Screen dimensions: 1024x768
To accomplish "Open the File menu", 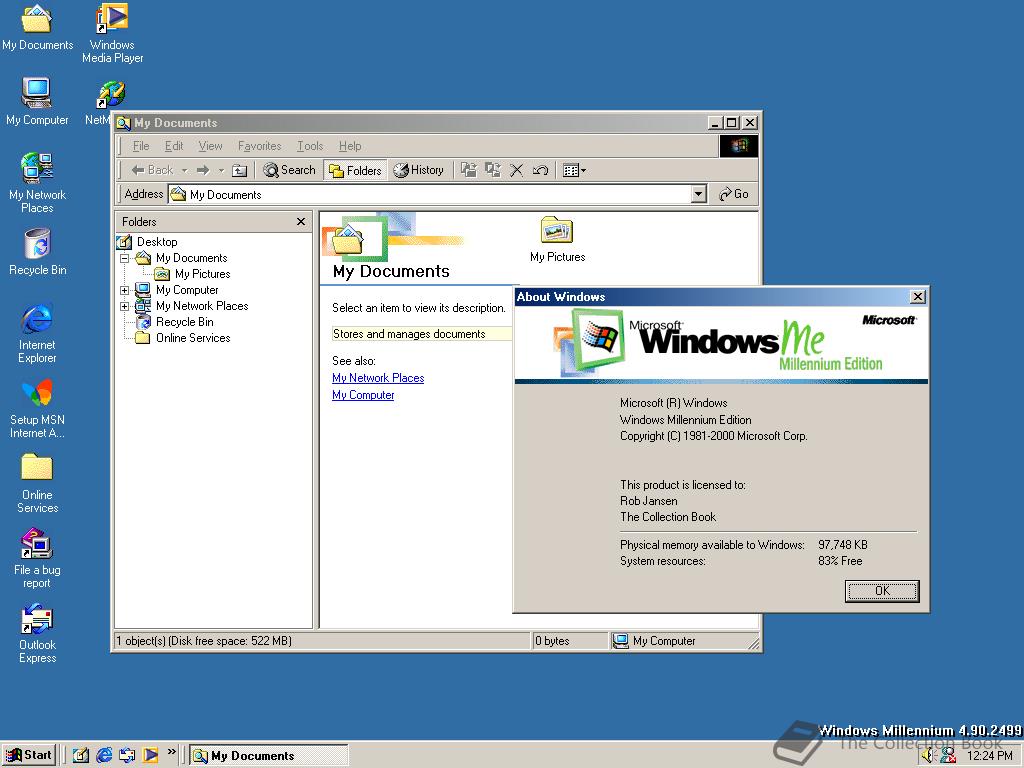I will click(141, 146).
